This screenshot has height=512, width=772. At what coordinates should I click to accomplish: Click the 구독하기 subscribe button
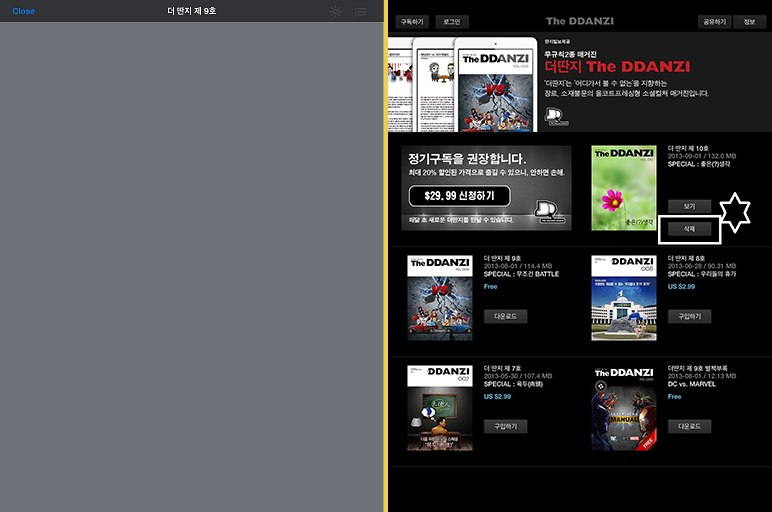412,22
